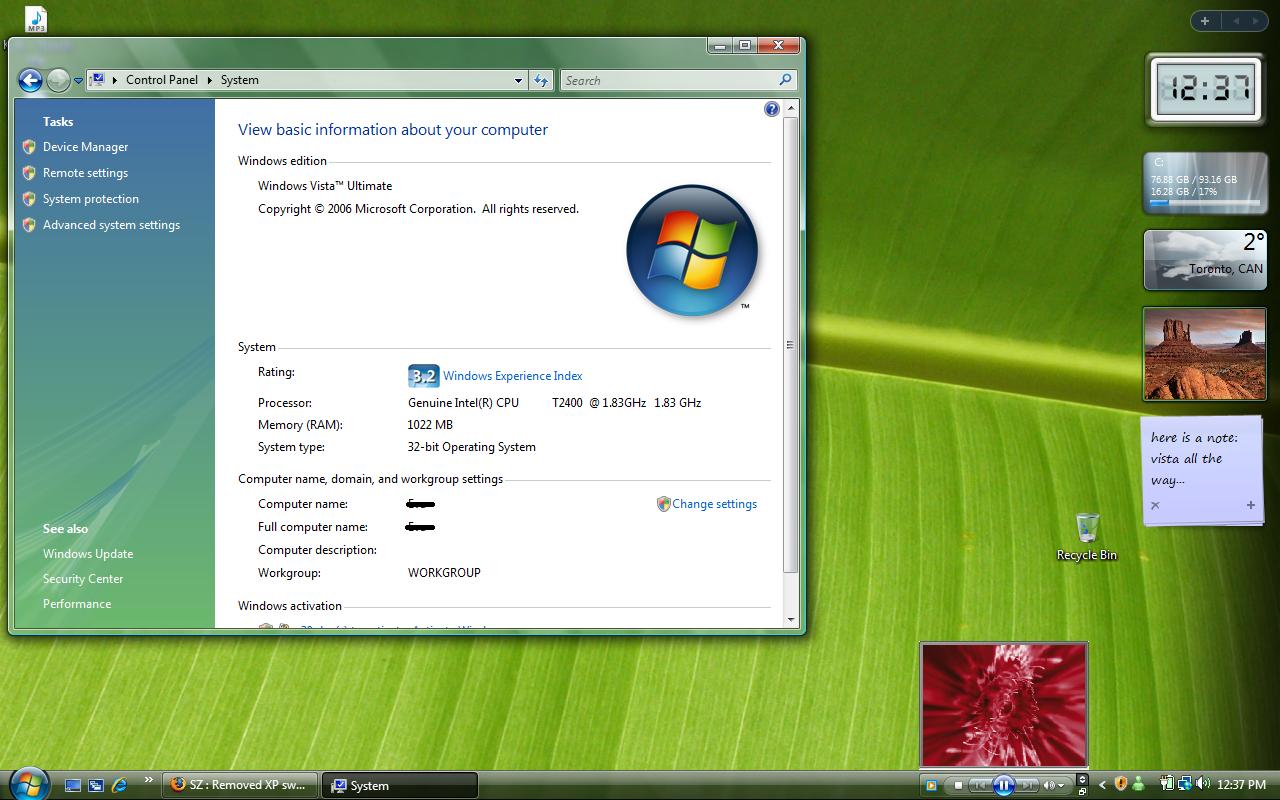
Task: Click the search magnifier icon
Action: click(785, 80)
